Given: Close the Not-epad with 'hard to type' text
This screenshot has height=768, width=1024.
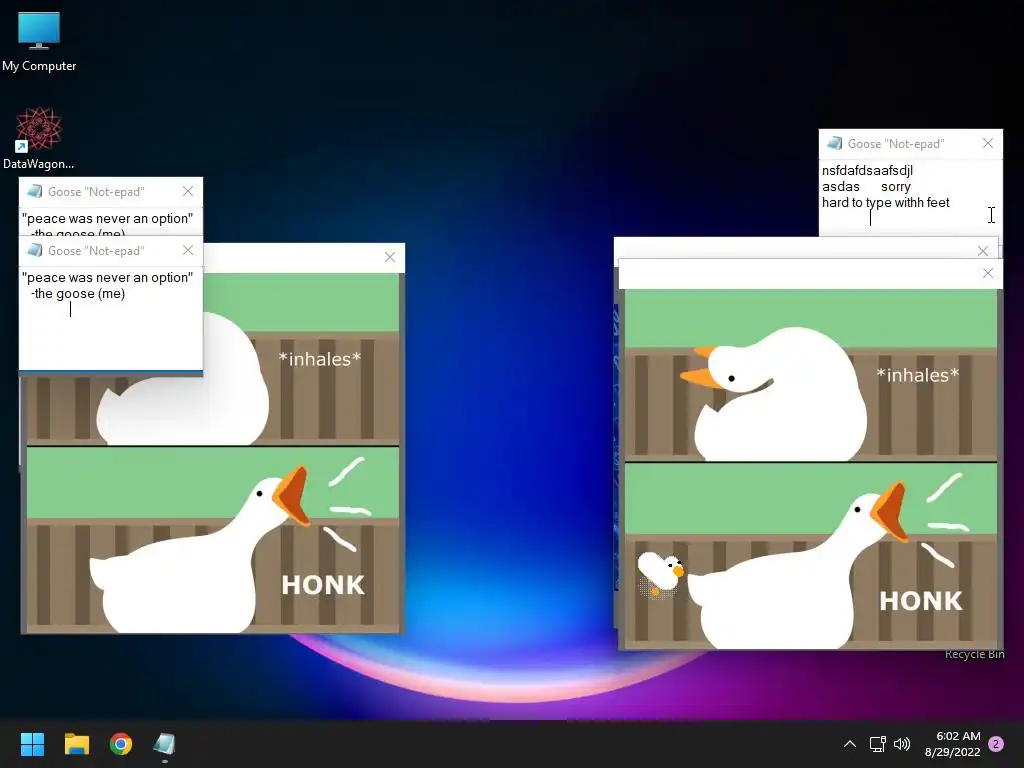Looking at the screenshot, I should pos(987,143).
